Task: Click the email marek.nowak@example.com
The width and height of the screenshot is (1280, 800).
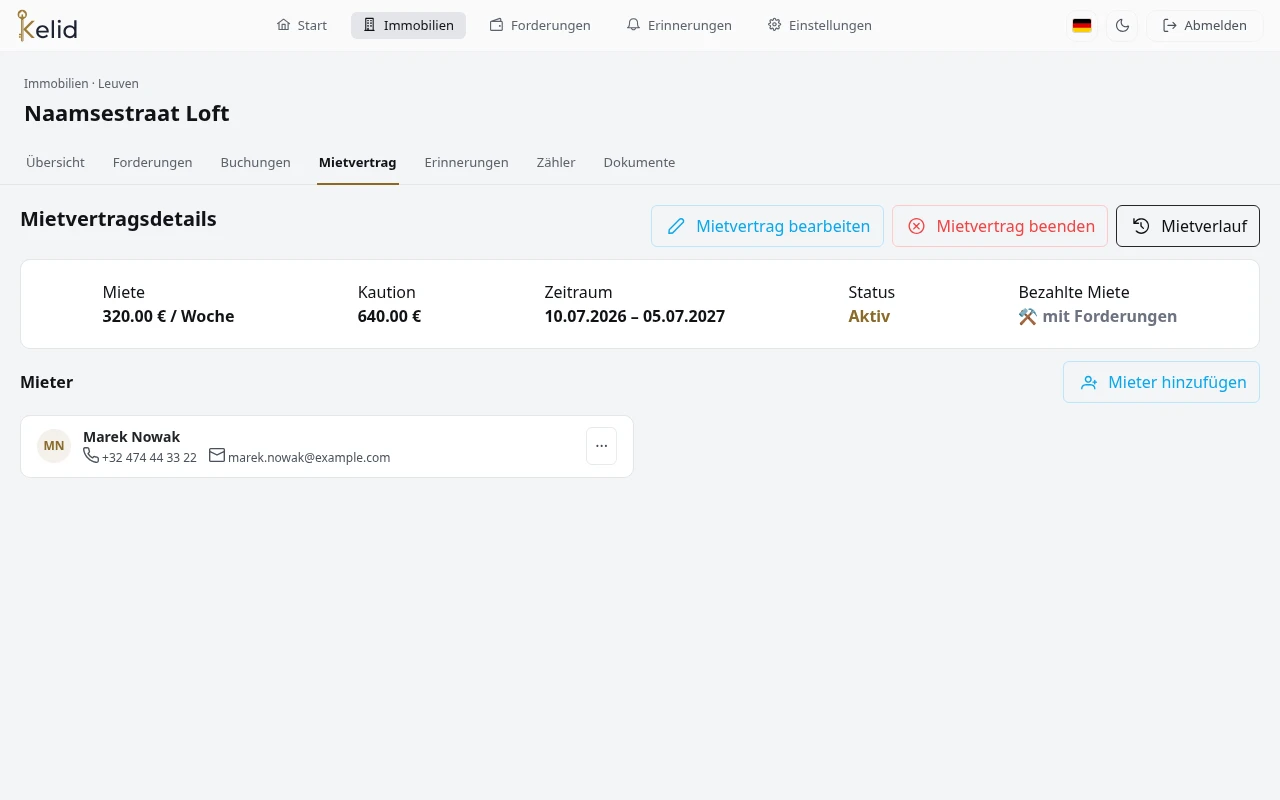Action: 309,458
